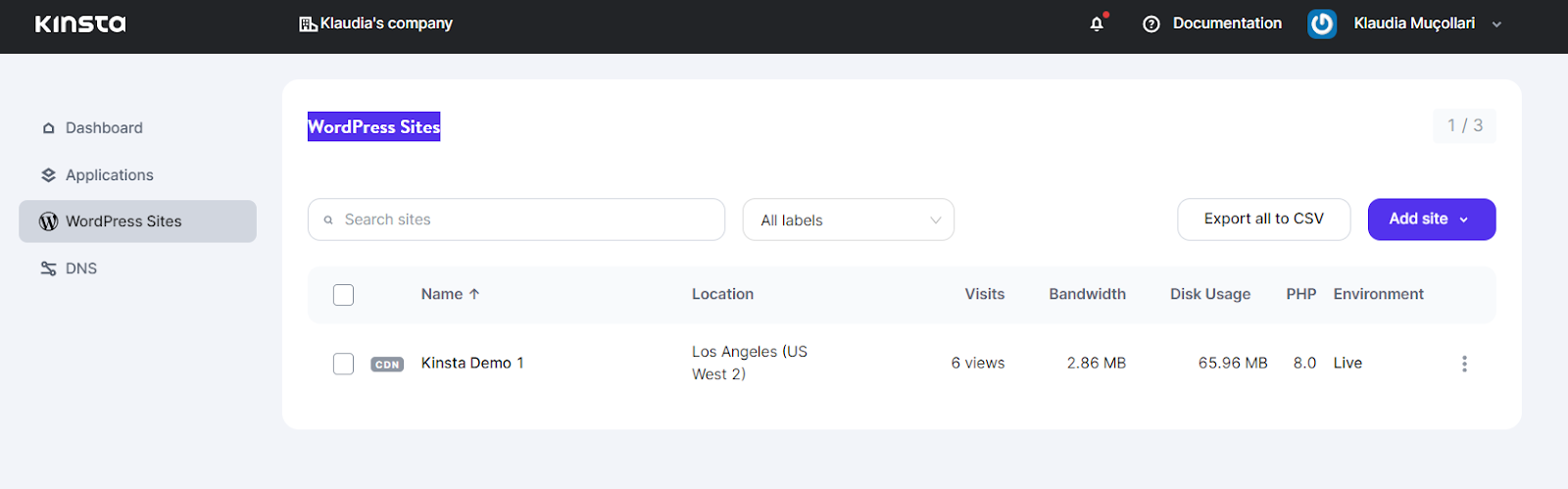Click the WordPress logo icon in sidebar
This screenshot has width=1568, height=489.
tap(48, 221)
